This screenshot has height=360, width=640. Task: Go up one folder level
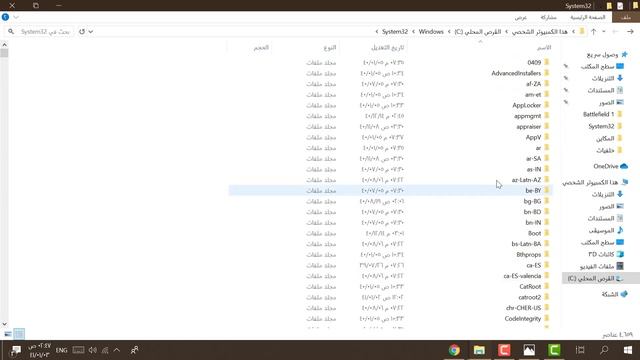pos(593,31)
